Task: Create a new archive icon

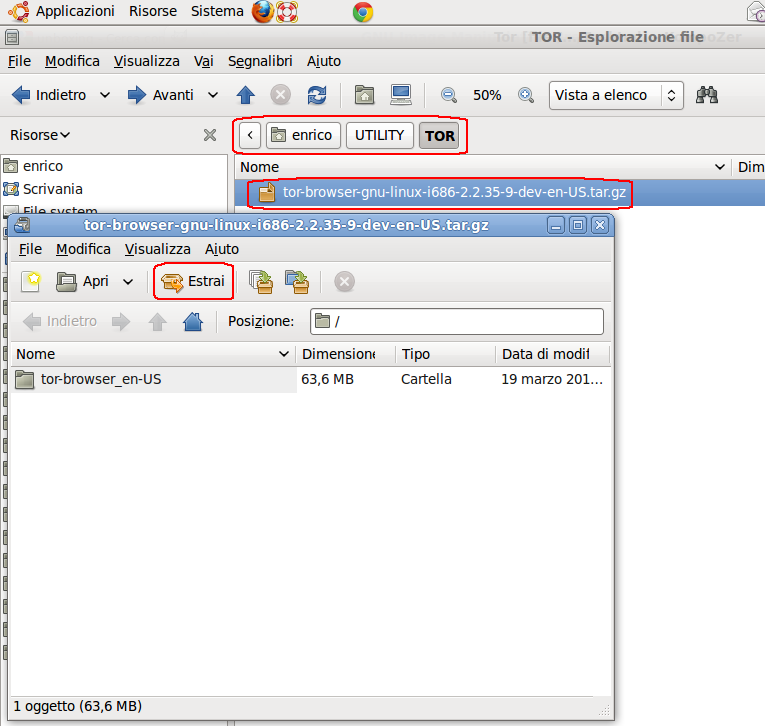Action: [30, 282]
